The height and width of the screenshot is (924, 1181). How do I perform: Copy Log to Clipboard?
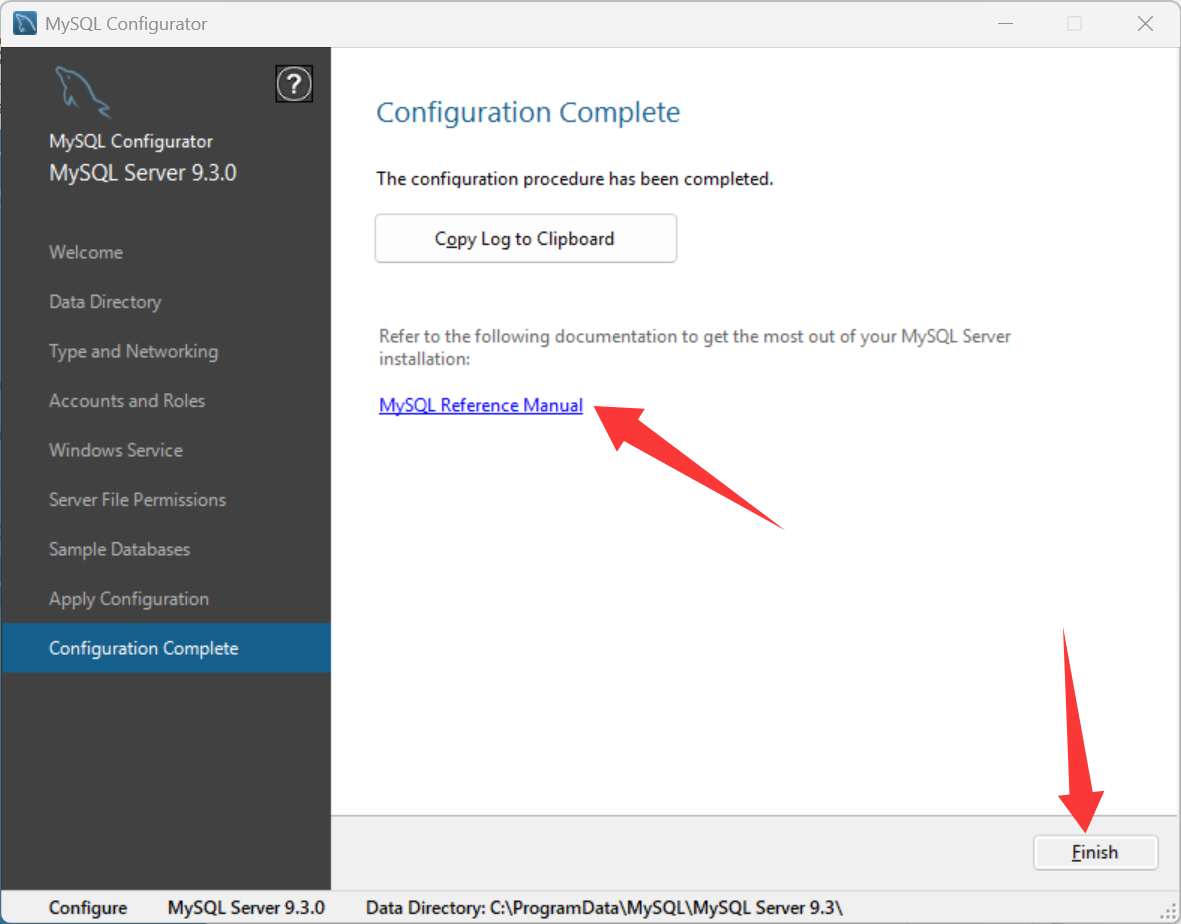[526, 239]
